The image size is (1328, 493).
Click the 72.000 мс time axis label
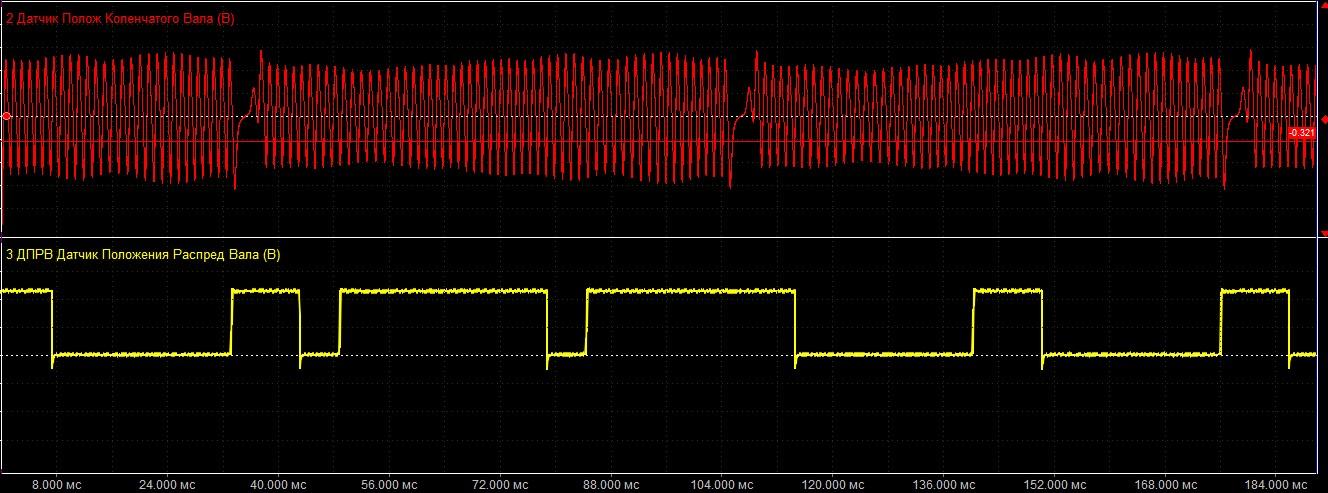(x=497, y=482)
